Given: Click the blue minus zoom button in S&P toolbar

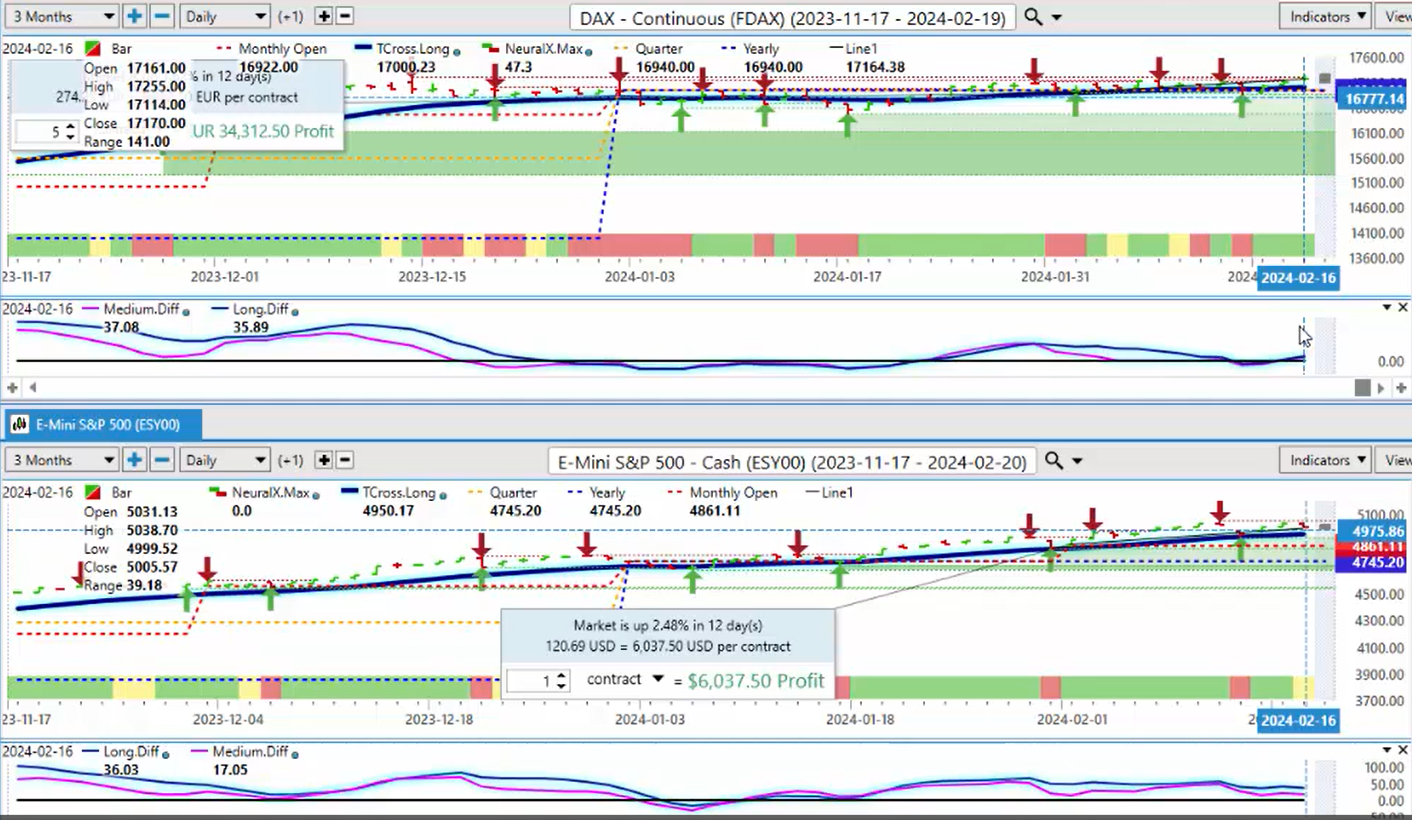Looking at the screenshot, I should [x=162, y=460].
